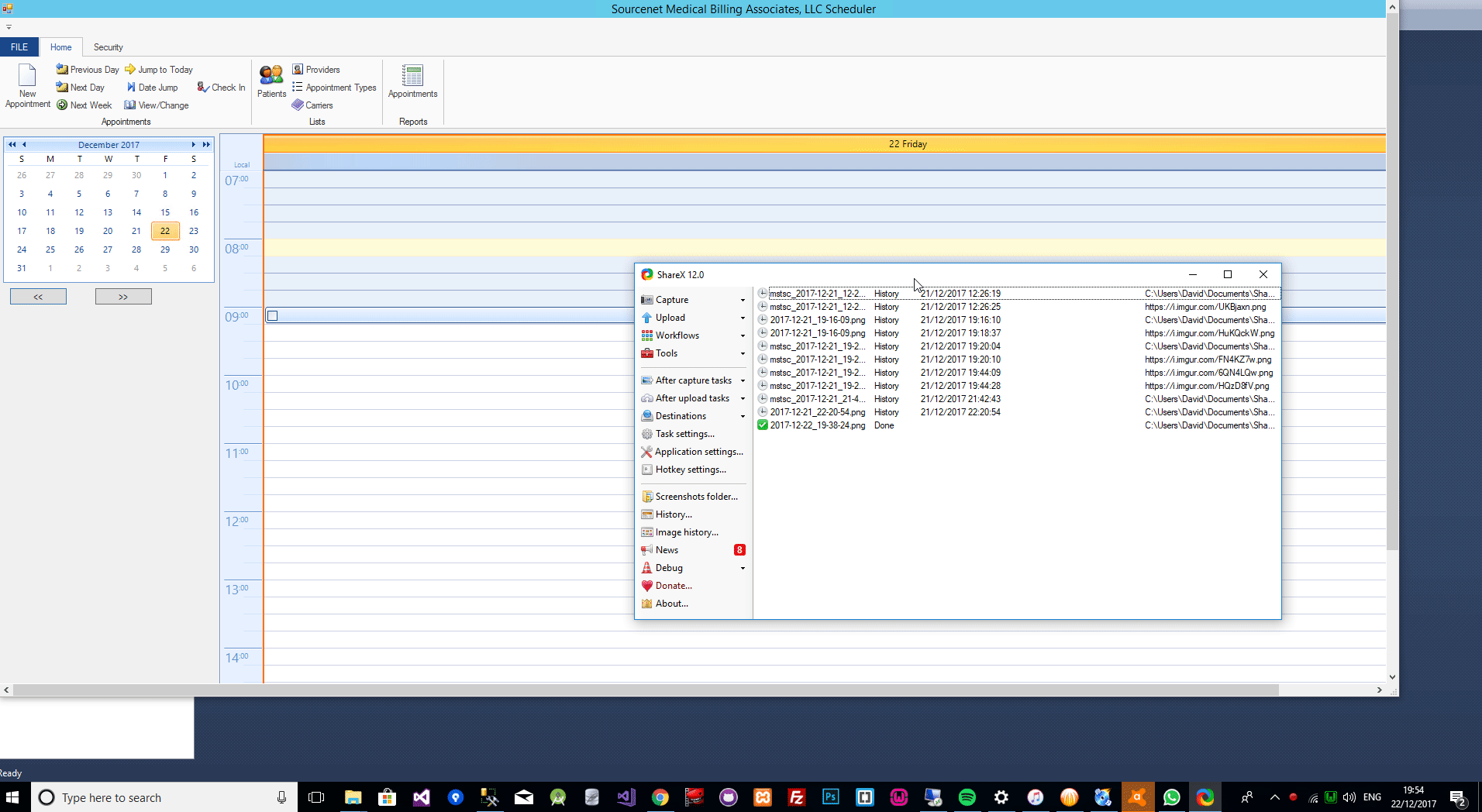The width and height of the screenshot is (1482, 812).
Task: Open Task View on the taskbar
Action: pos(316,797)
